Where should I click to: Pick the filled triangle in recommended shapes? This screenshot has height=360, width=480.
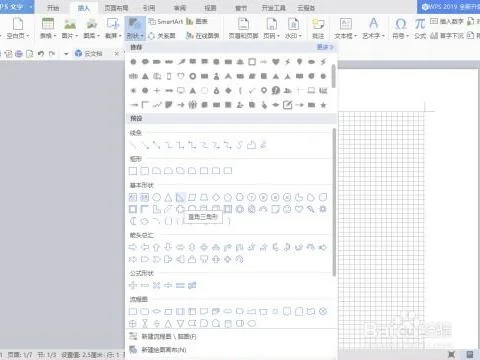pos(145,76)
